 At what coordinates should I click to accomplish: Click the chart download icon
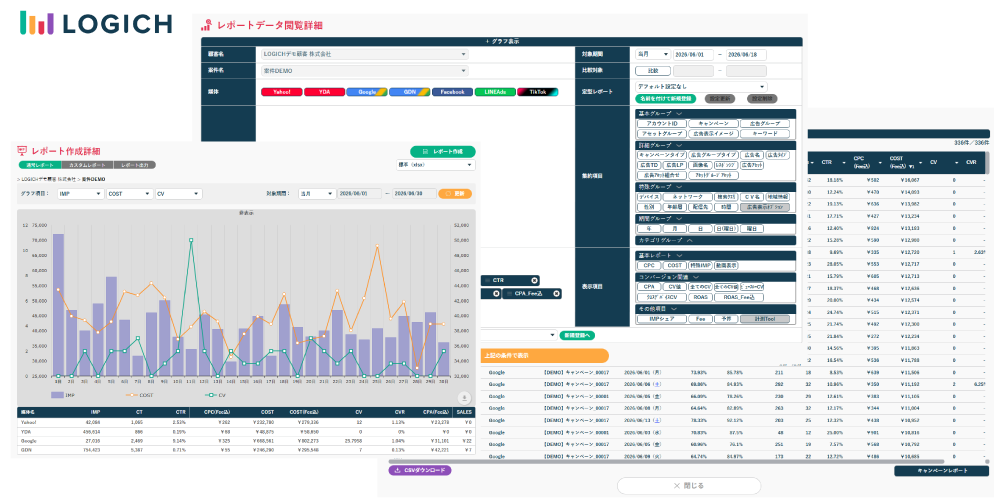(x=464, y=397)
